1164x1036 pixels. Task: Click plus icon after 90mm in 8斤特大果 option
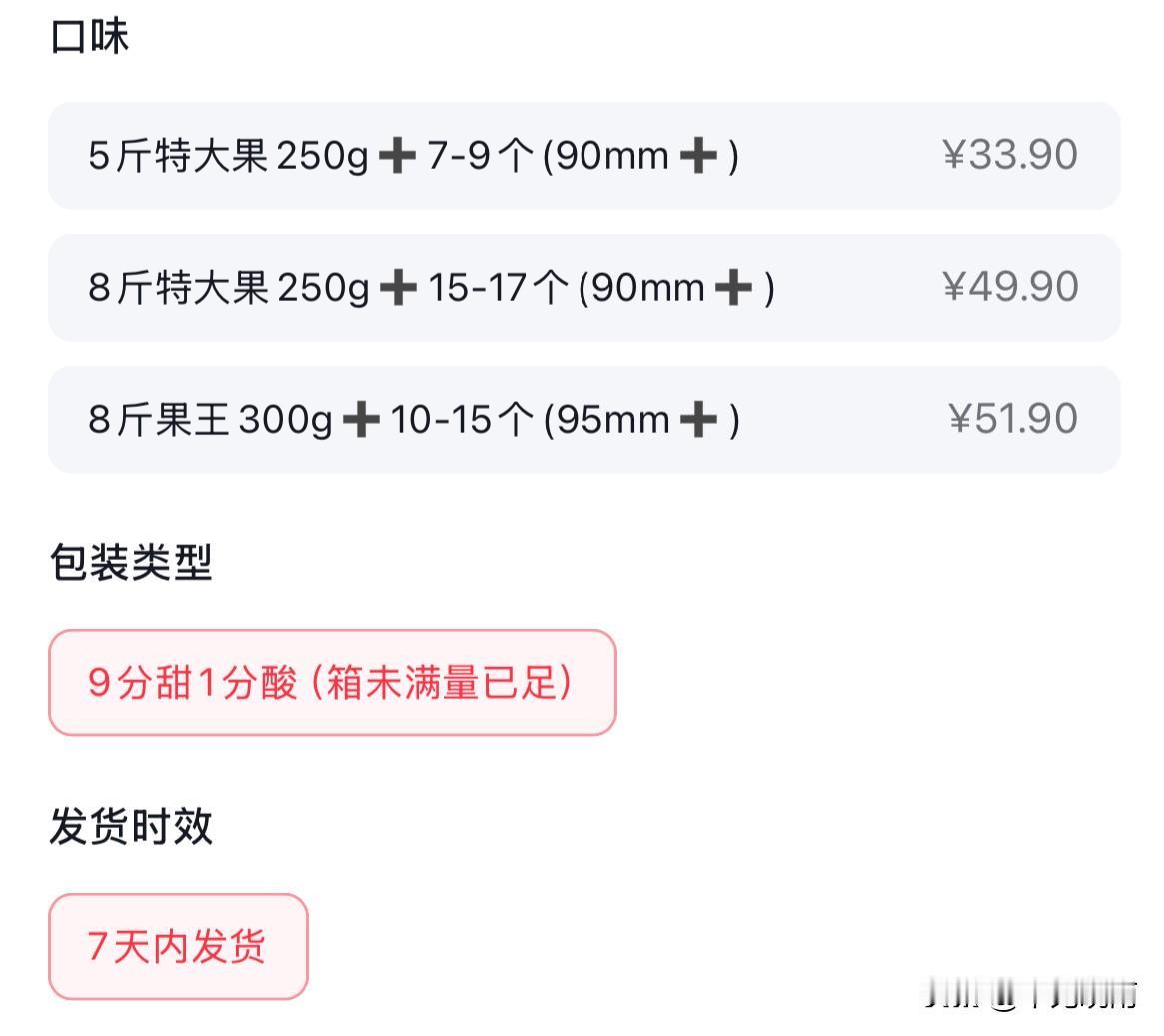(x=734, y=288)
